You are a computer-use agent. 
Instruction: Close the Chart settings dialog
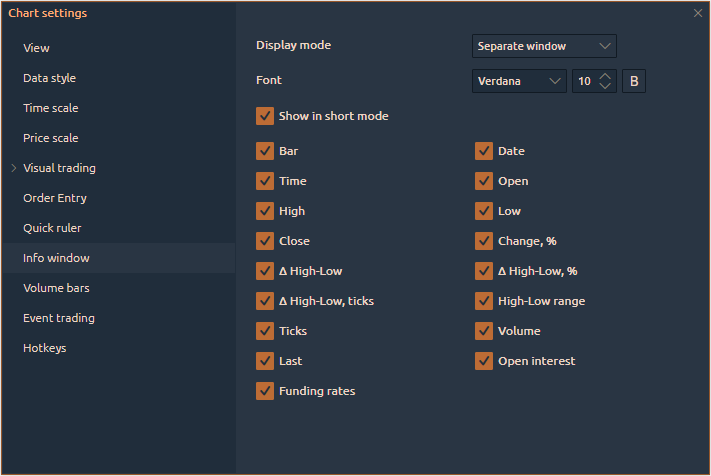coord(697,13)
